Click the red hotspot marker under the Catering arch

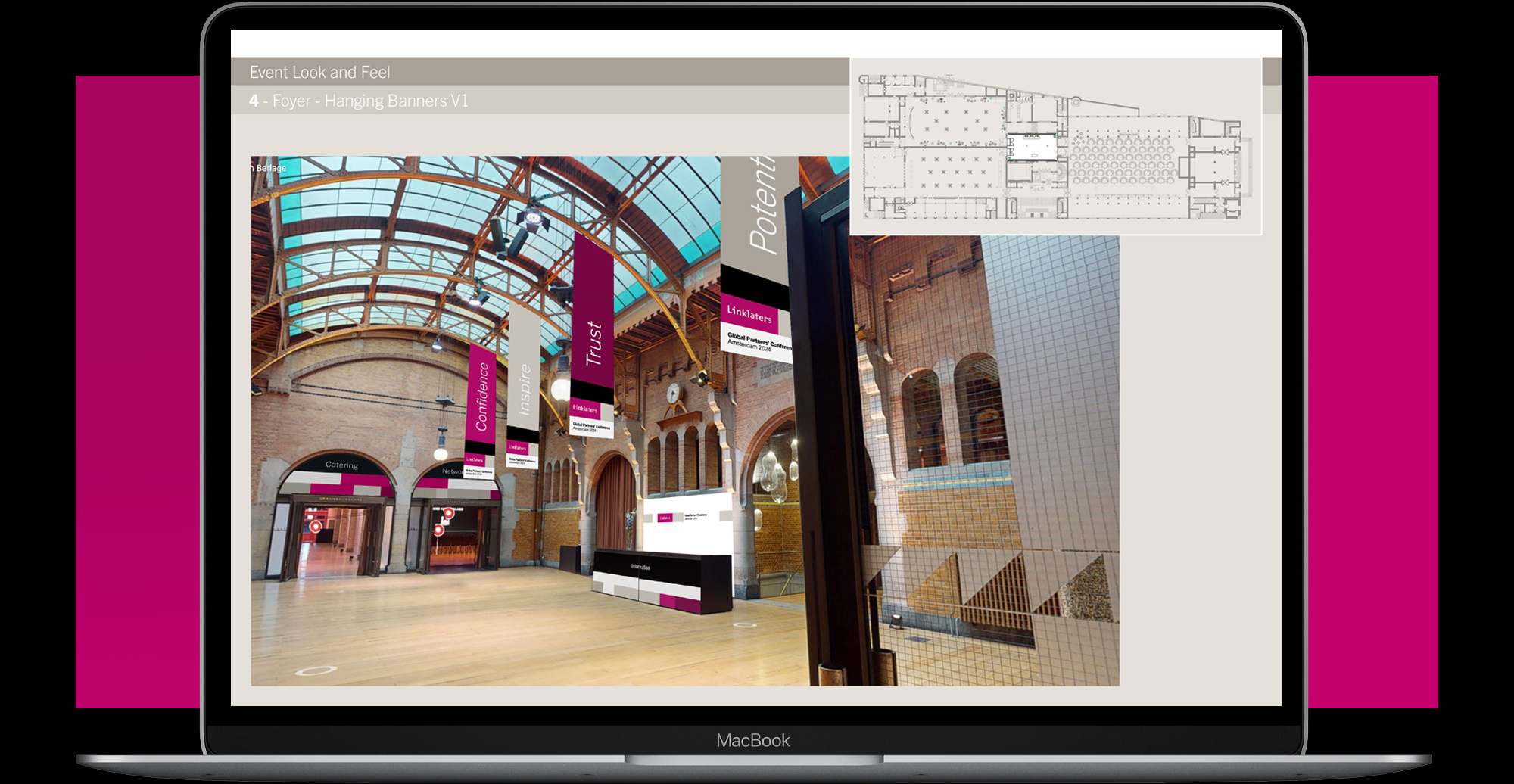316,525
